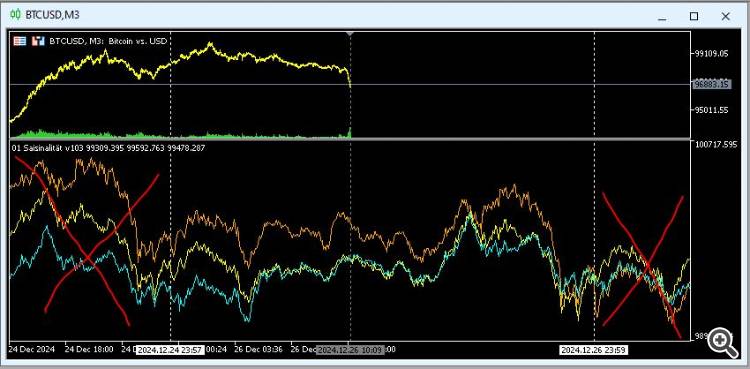
Task: Click the chart shift triangle marker
Action: pos(350,34)
